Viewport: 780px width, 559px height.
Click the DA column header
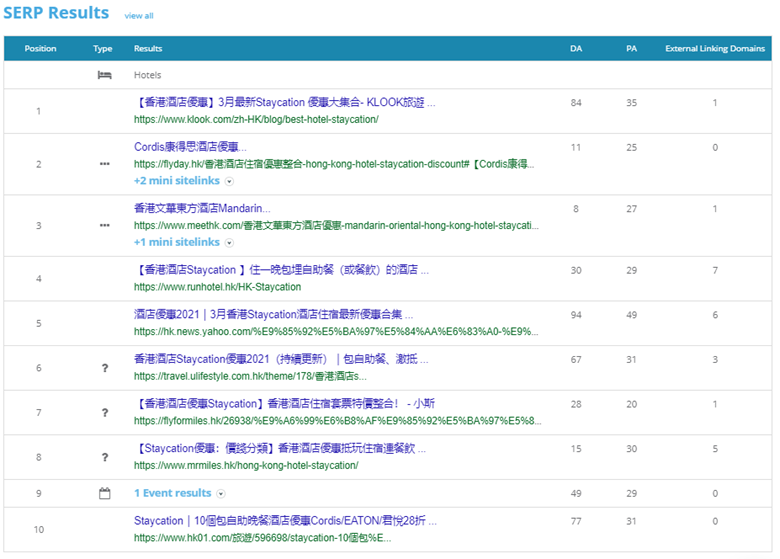click(x=576, y=49)
